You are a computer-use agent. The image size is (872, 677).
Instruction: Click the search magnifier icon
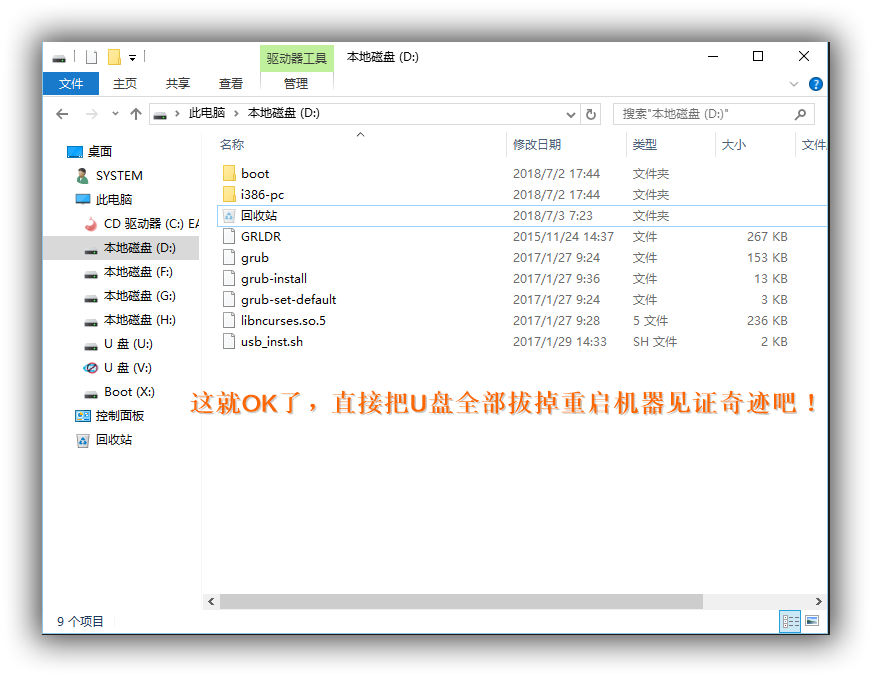[x=800, y=114]
